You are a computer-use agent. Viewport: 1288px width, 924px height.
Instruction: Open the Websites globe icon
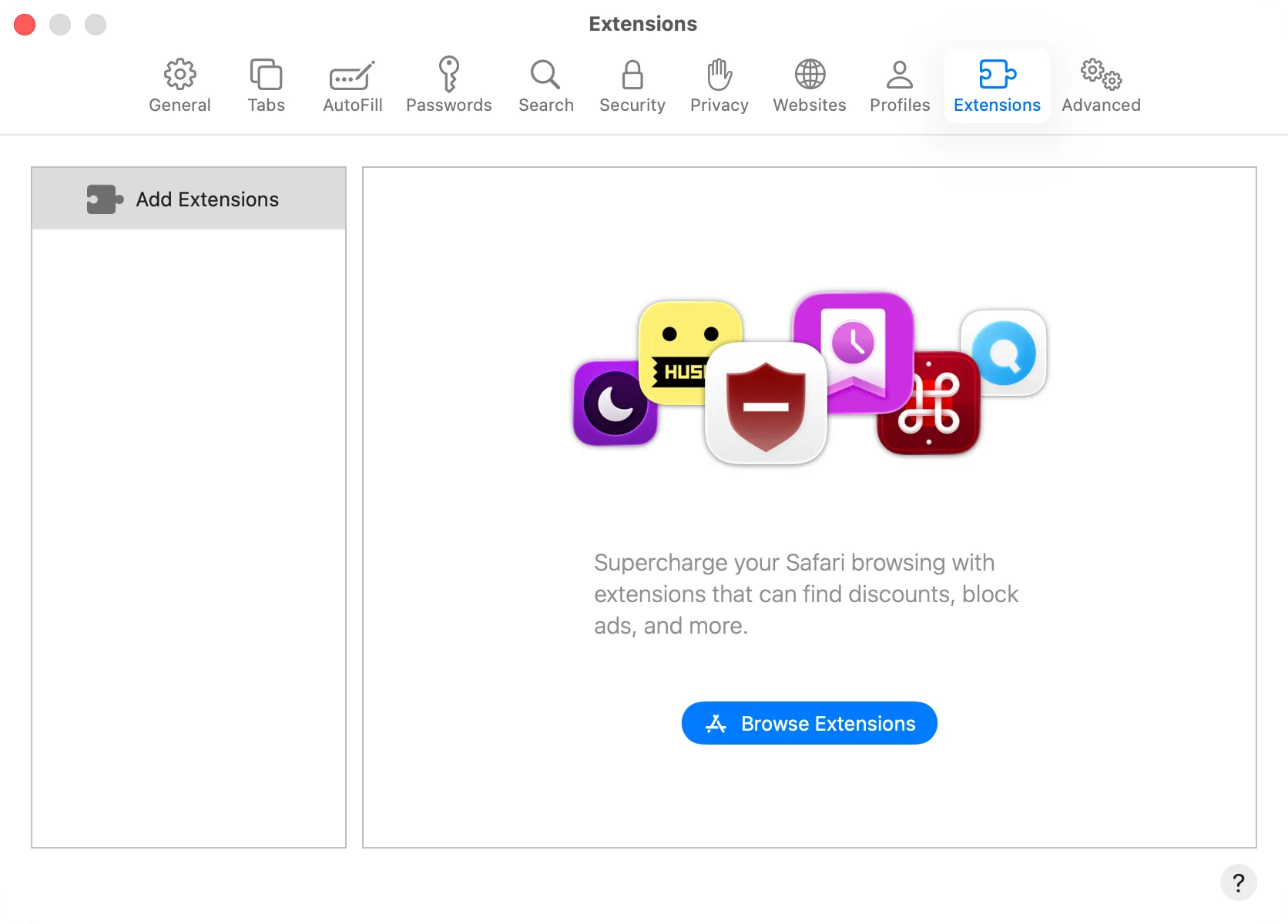810,75
